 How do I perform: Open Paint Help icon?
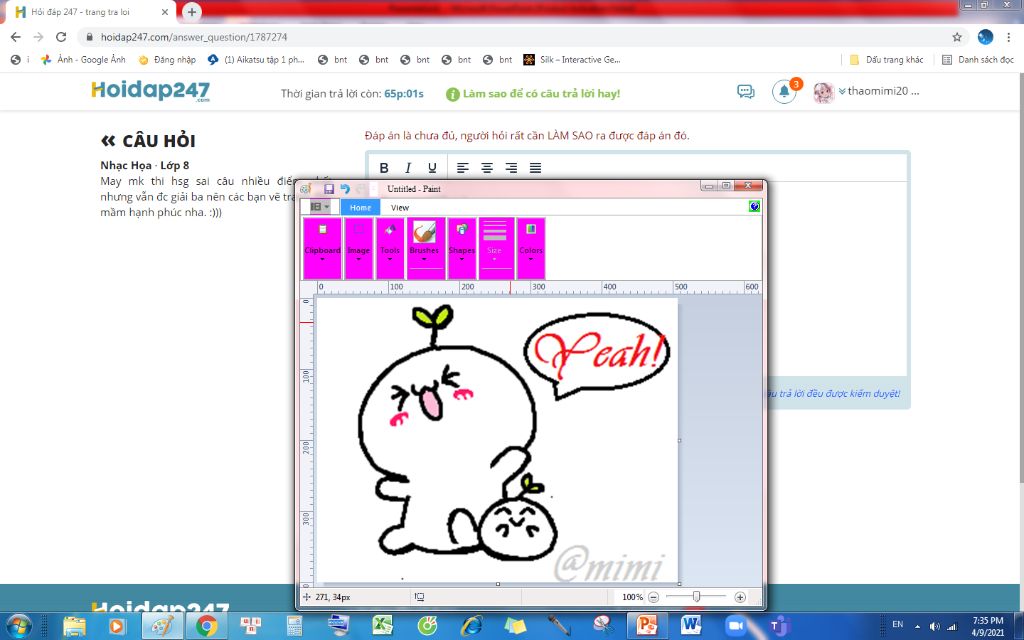(754, 206)
